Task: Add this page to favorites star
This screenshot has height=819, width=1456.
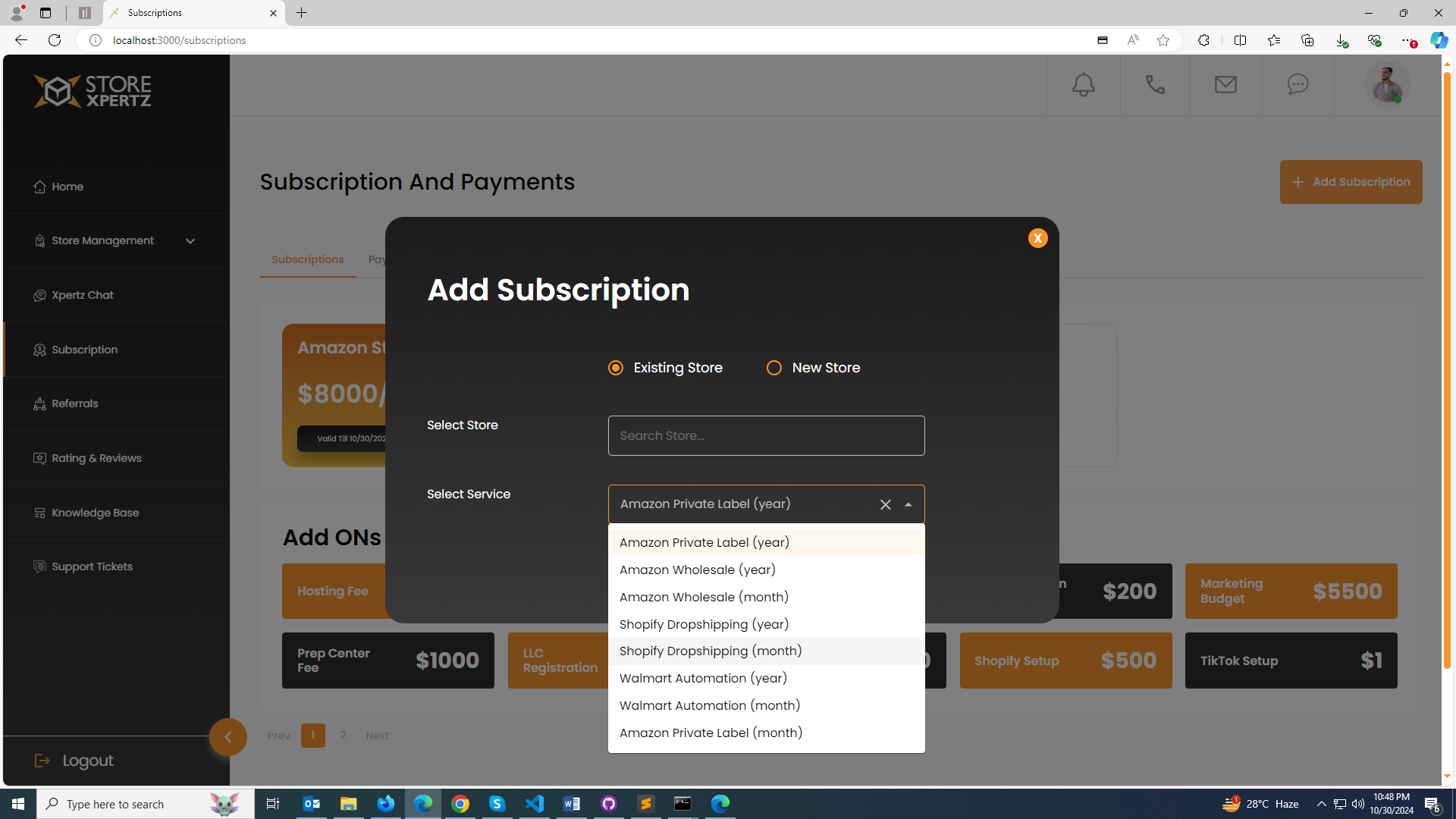Action: [x=1163, y=40]
